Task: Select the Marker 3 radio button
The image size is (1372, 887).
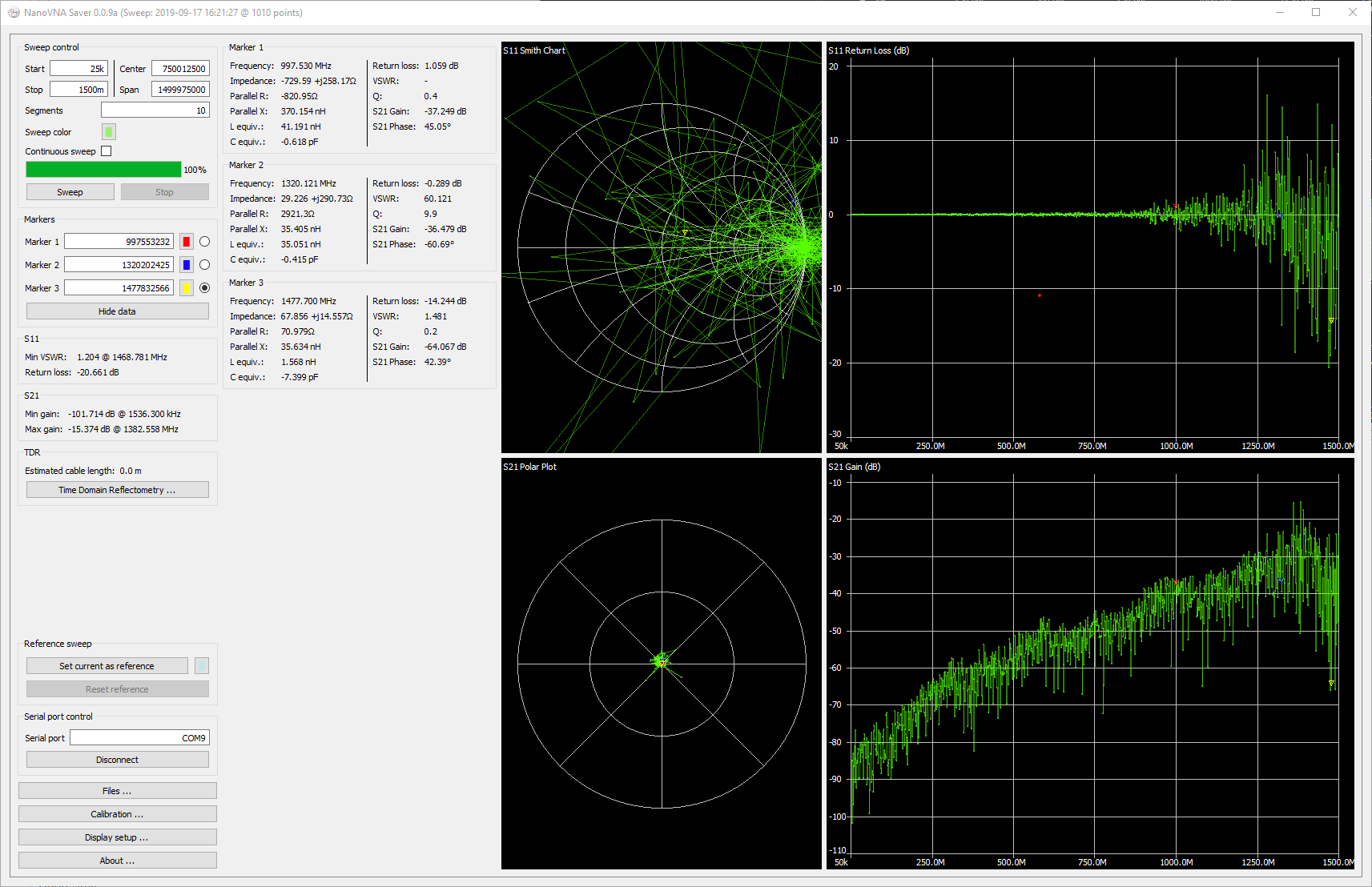Action: coord(205,288)
